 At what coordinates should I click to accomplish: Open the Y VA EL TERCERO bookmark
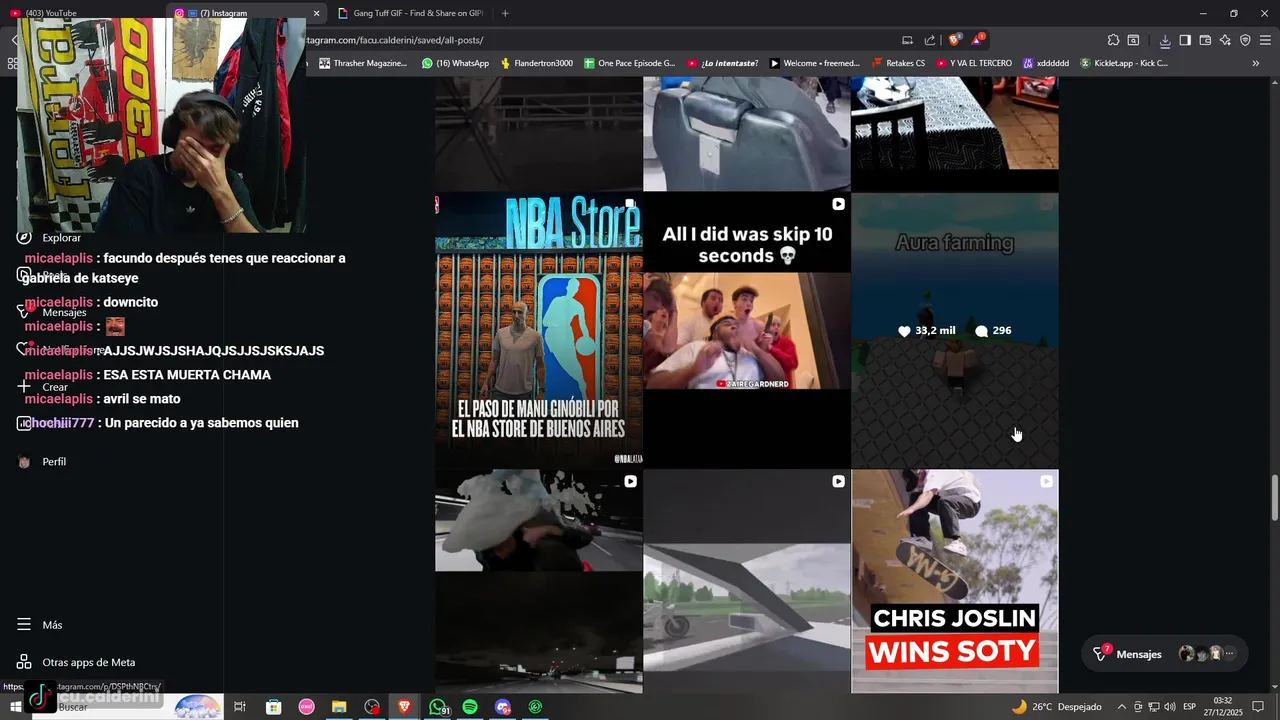[x=974, y=63]
